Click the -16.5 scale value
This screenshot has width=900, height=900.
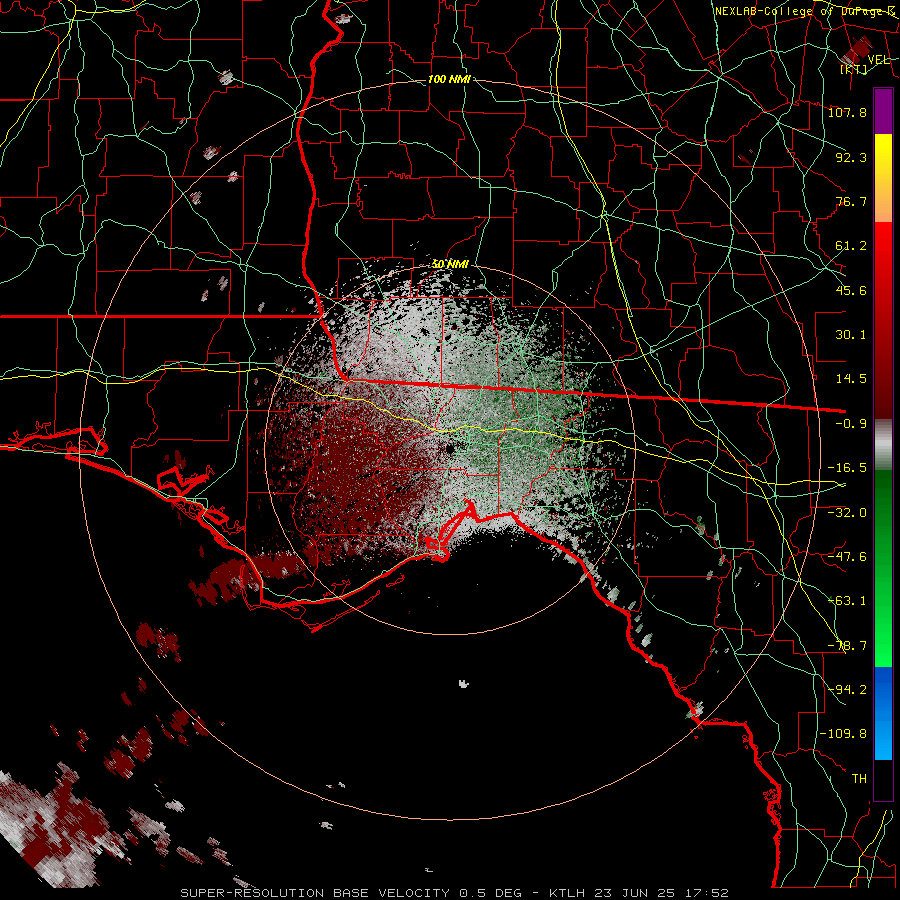pyautogui.click(x=847, y=468)
